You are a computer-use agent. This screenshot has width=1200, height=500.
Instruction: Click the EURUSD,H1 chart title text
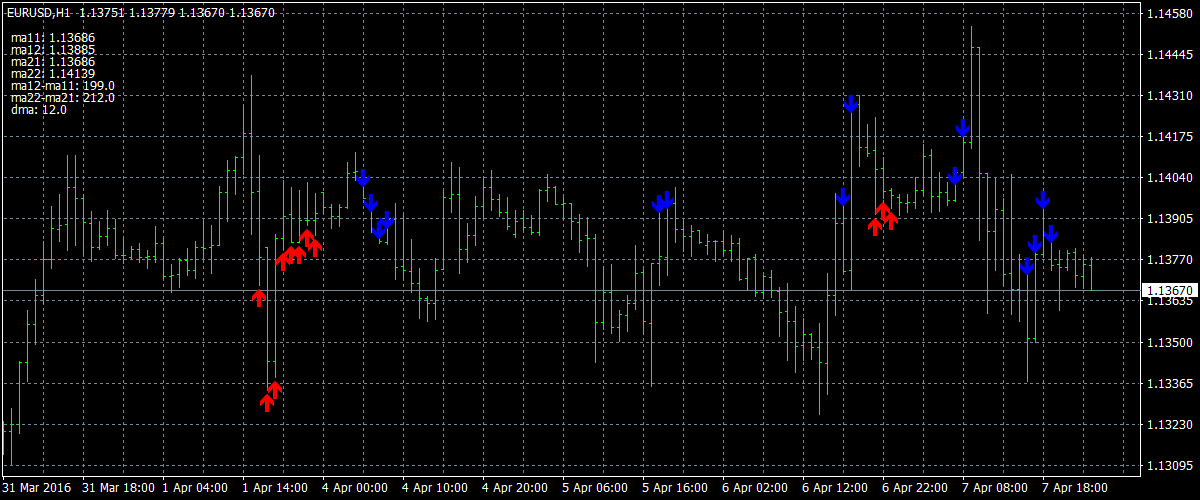click(40, 13)
